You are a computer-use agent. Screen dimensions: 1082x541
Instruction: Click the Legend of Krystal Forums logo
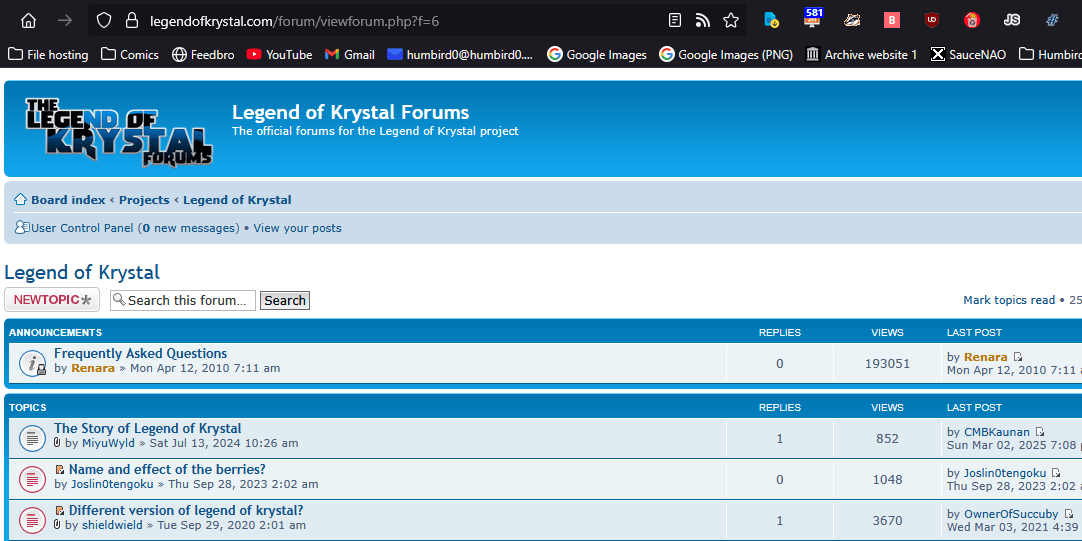point(118,131)
